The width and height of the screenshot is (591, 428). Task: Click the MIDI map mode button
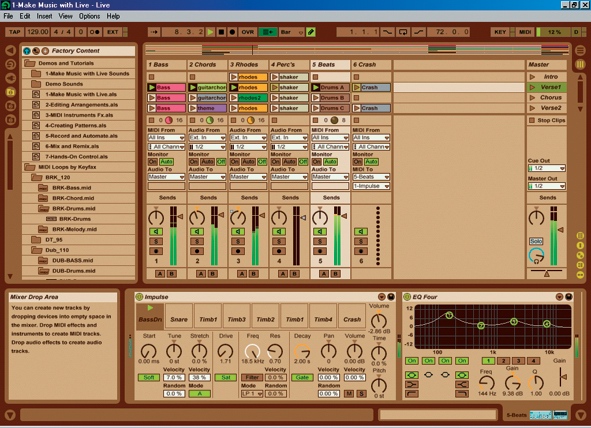[525, 32]
